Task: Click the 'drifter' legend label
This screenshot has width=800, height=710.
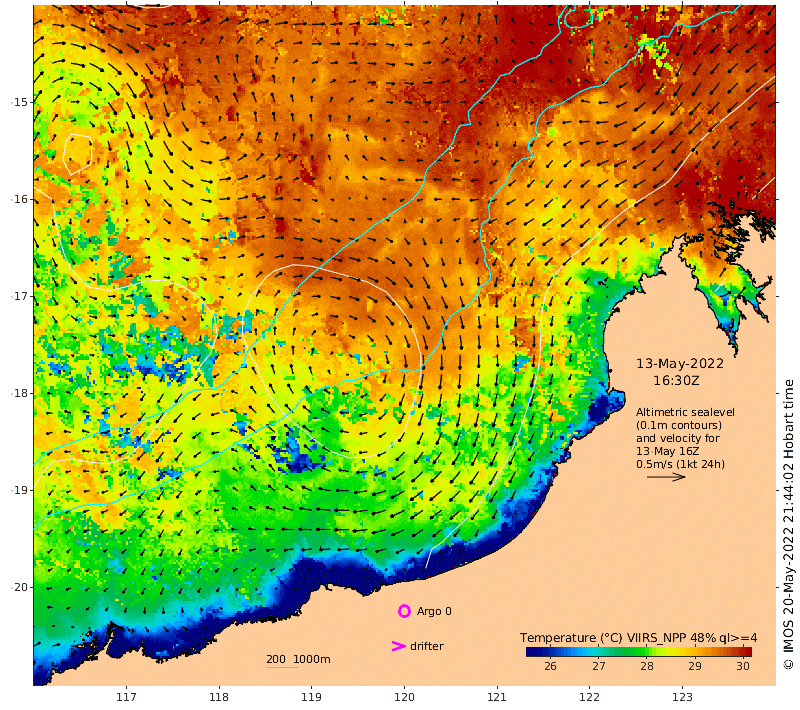Action: click(427, 646)
